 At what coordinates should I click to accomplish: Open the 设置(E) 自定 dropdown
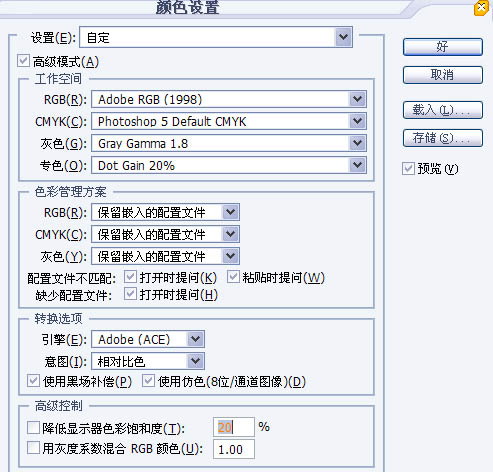tap(216, 37)
